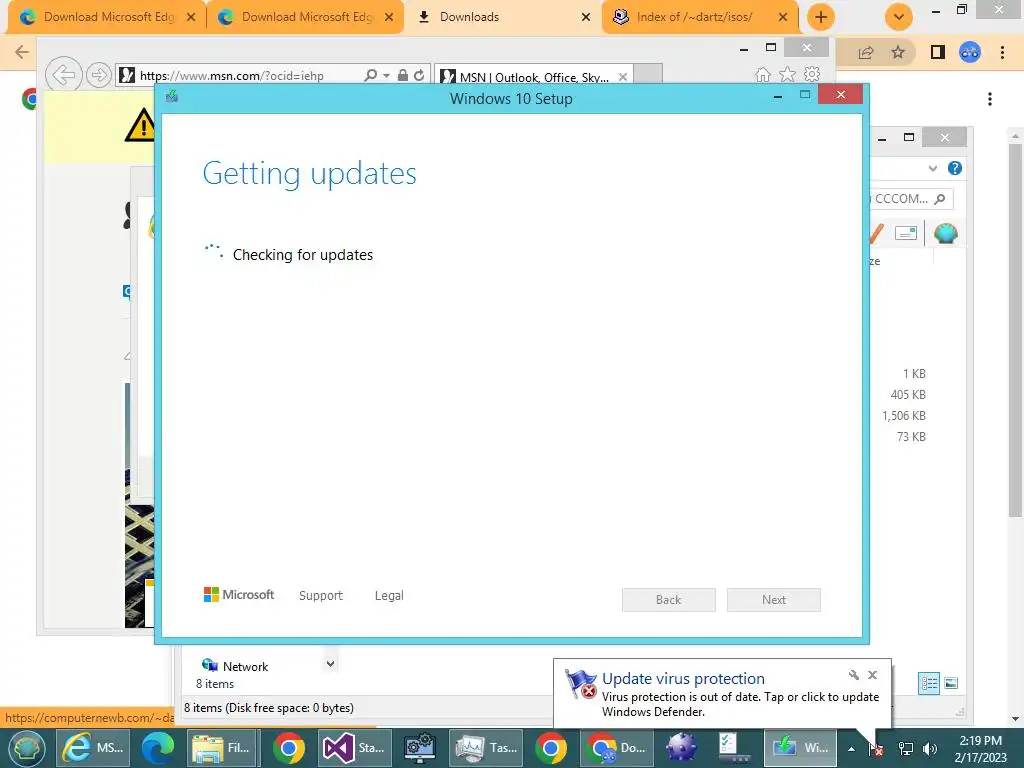Expand the Internet Explorer search dropdown arrow
This screenshot has width=1024, height=768.
(386, 76)
